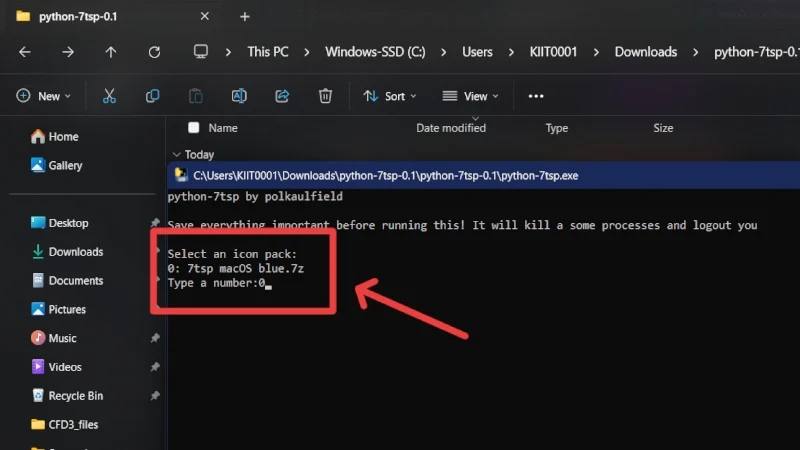Click the Delete trash icon

coord(325,96)
